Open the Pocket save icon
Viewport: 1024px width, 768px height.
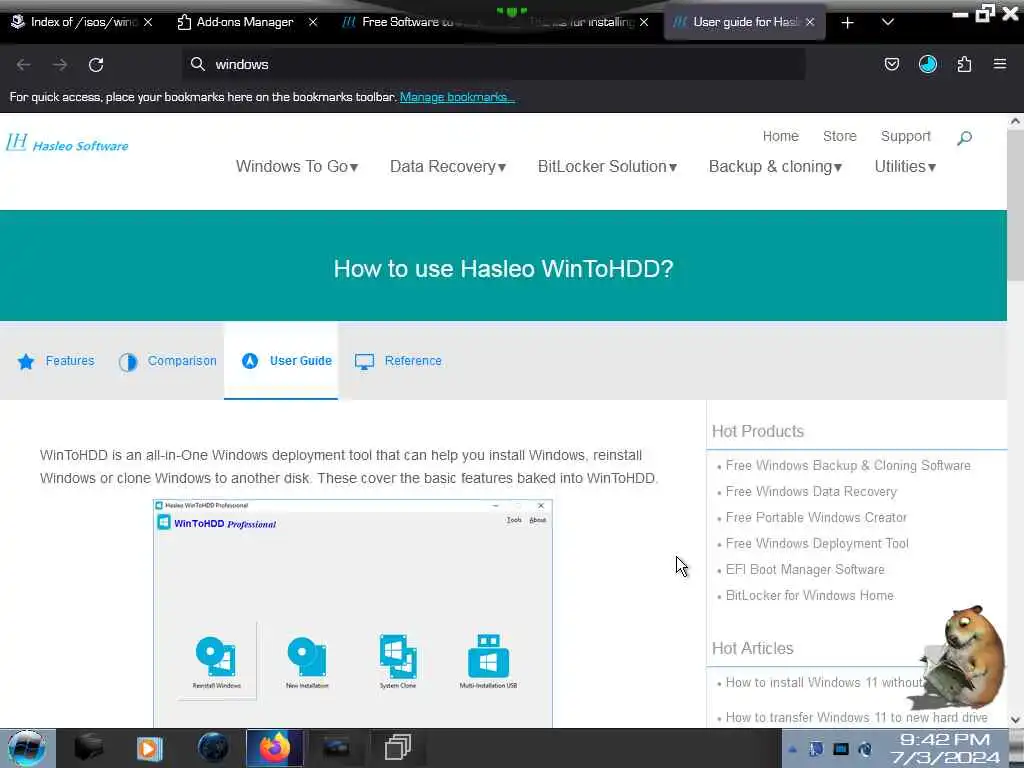892,64
